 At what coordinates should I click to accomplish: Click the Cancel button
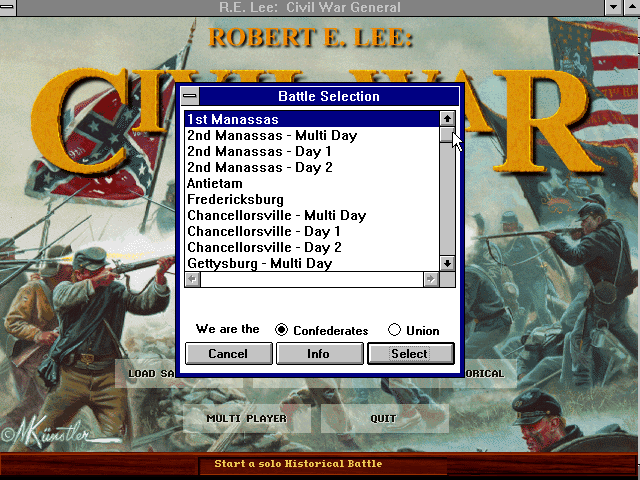tap(229, 353)
